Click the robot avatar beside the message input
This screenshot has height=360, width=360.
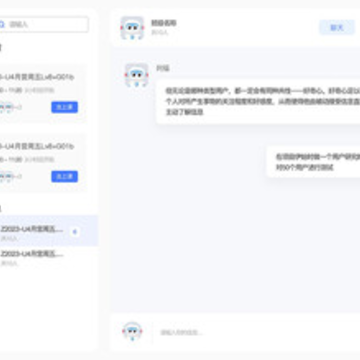point(132,331)
